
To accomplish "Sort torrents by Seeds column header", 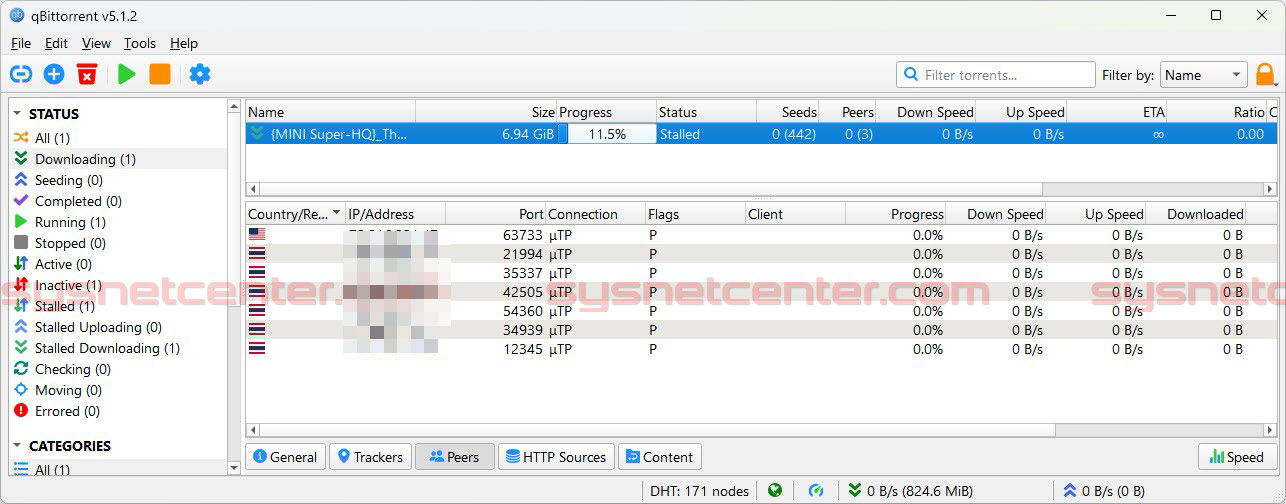I will (x=788, y=112).
